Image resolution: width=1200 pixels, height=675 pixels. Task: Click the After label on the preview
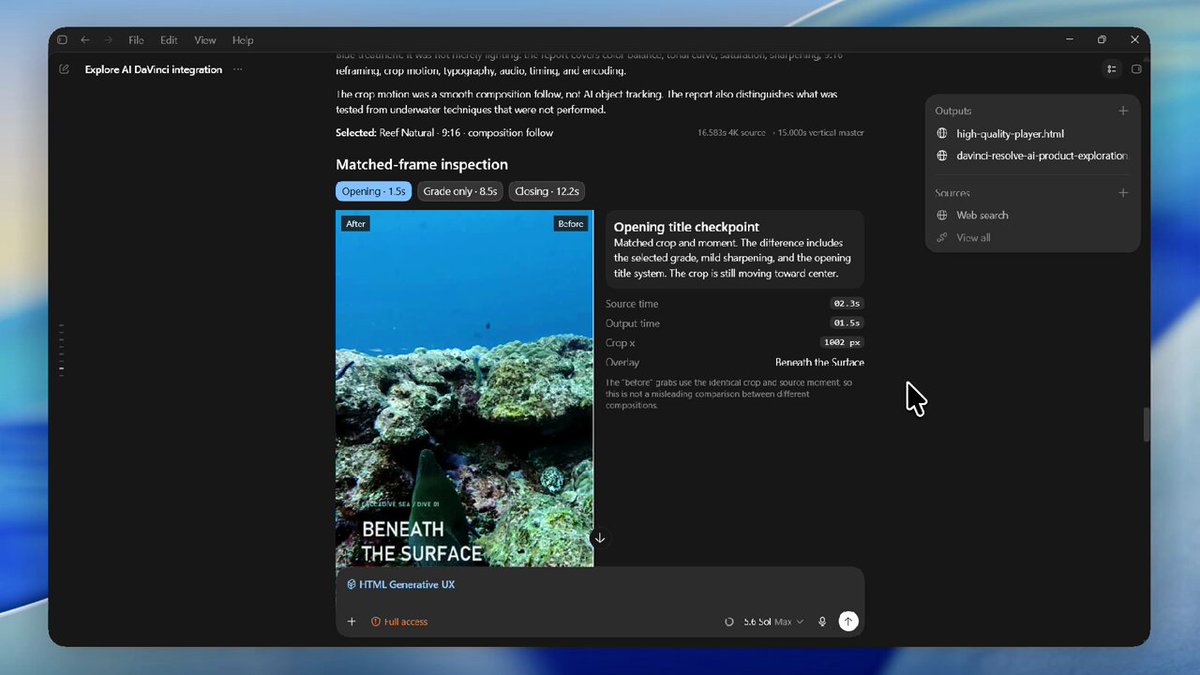pos(356,224)
